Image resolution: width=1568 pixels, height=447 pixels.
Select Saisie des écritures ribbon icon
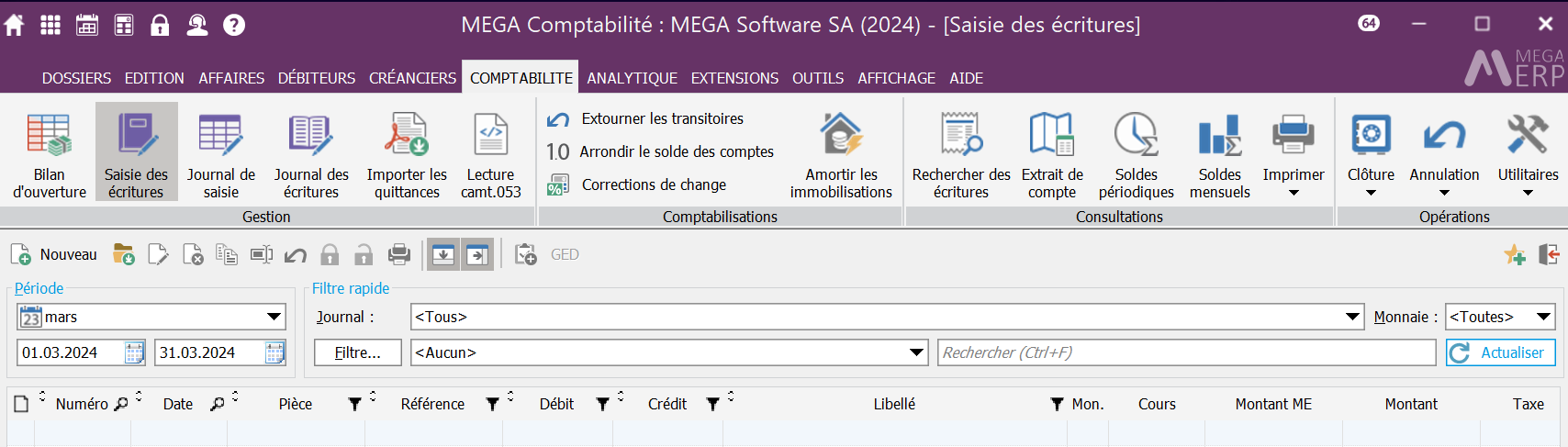(136, 153)
